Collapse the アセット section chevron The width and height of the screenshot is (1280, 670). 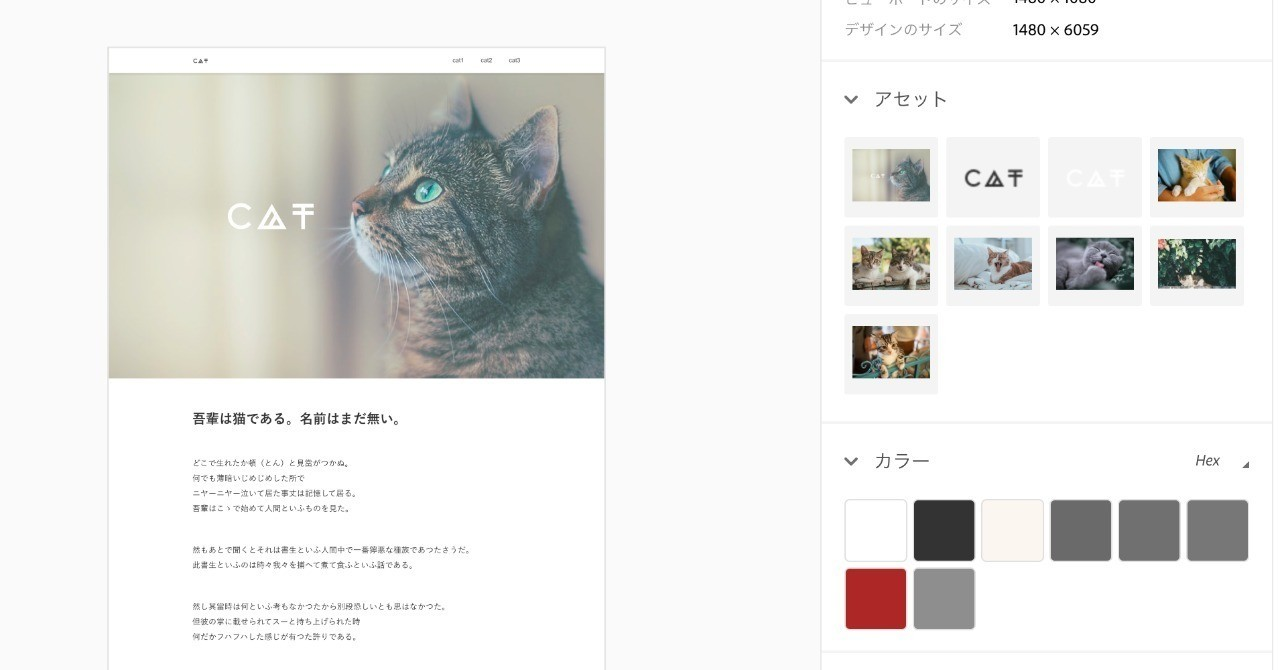pyautogui.click(x=851, y=99)
